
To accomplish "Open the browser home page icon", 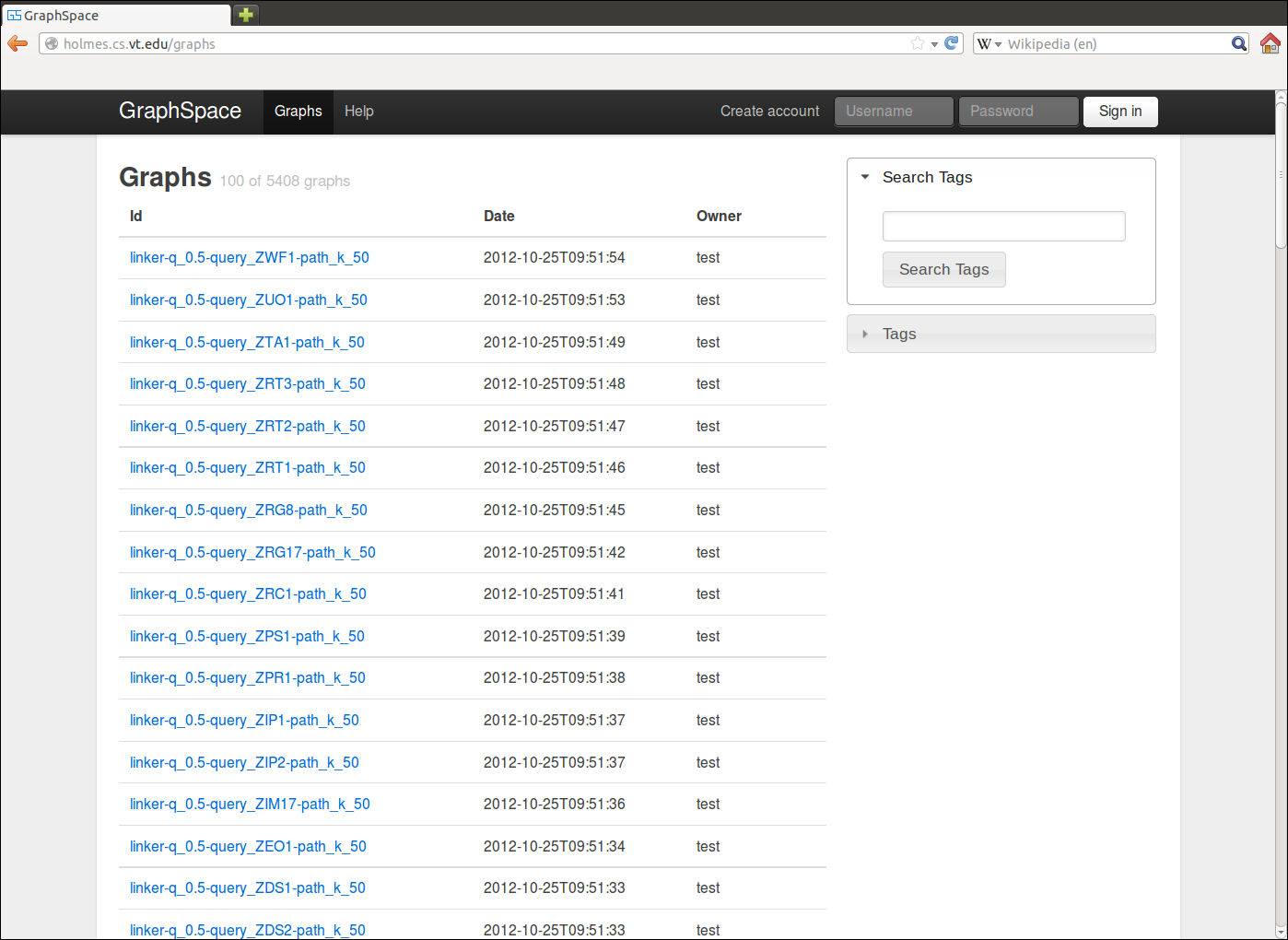I will click(x=1270, y=43).
